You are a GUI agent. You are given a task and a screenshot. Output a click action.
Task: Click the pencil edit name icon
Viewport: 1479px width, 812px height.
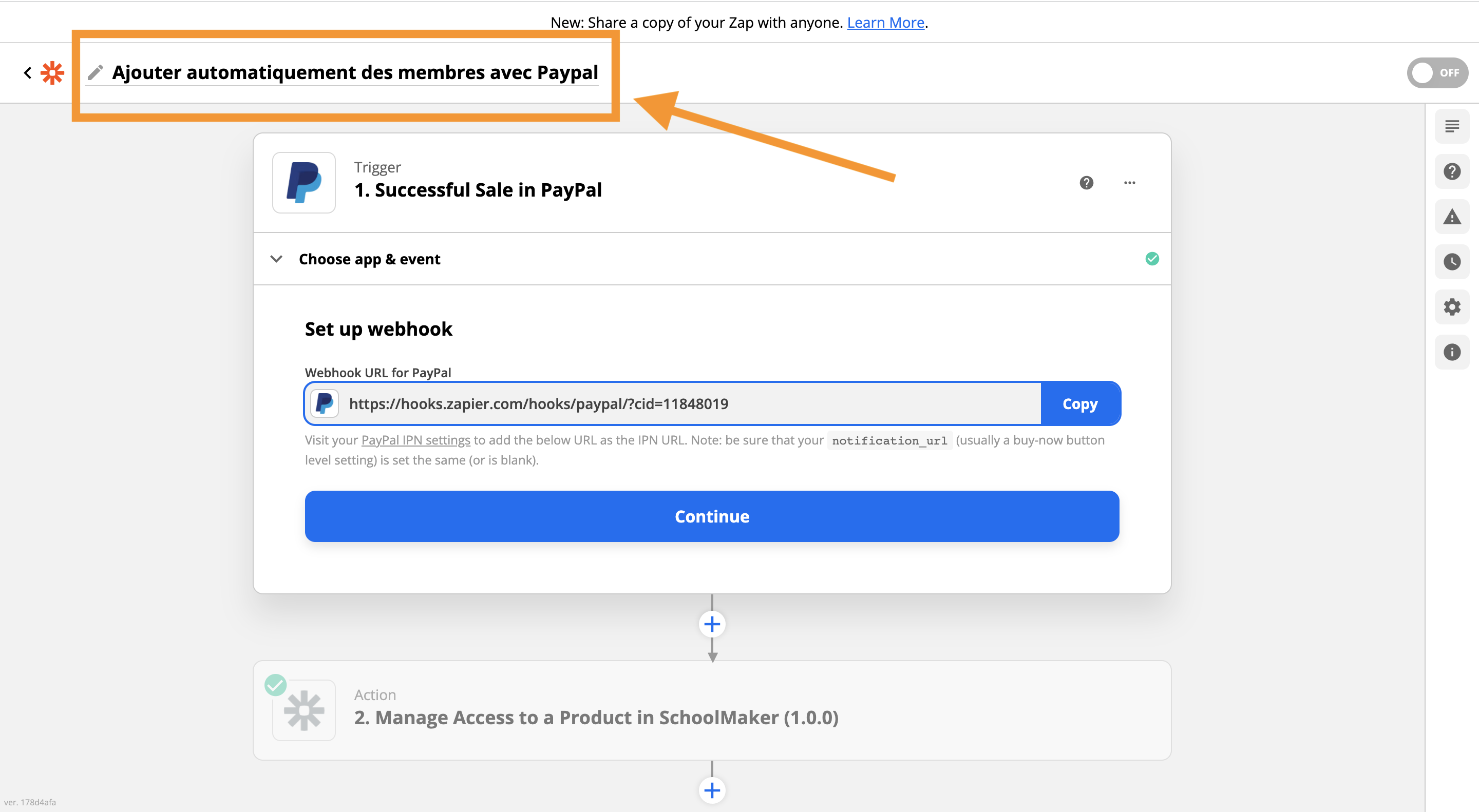point(96,73)
